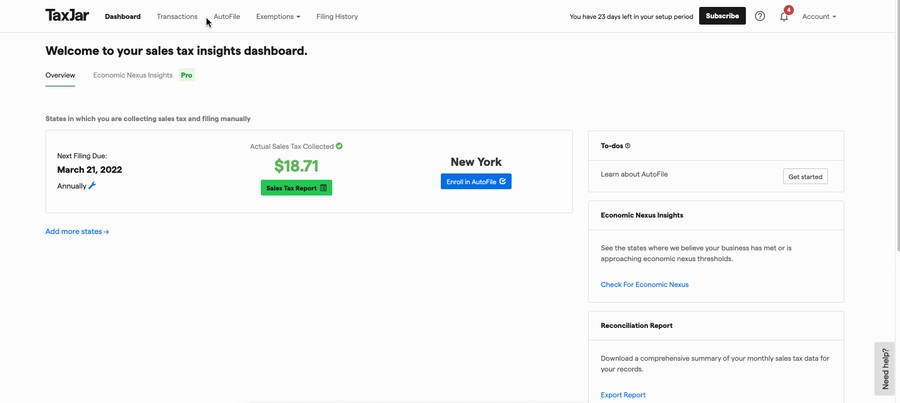Click Get started for AutoFile

click(x=805, y=176)
